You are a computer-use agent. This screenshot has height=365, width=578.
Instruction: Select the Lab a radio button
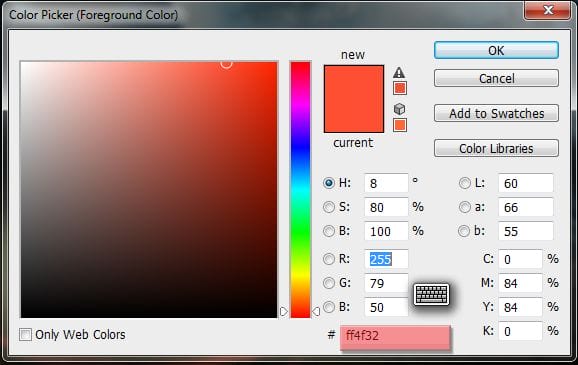(x=464, y=207)
